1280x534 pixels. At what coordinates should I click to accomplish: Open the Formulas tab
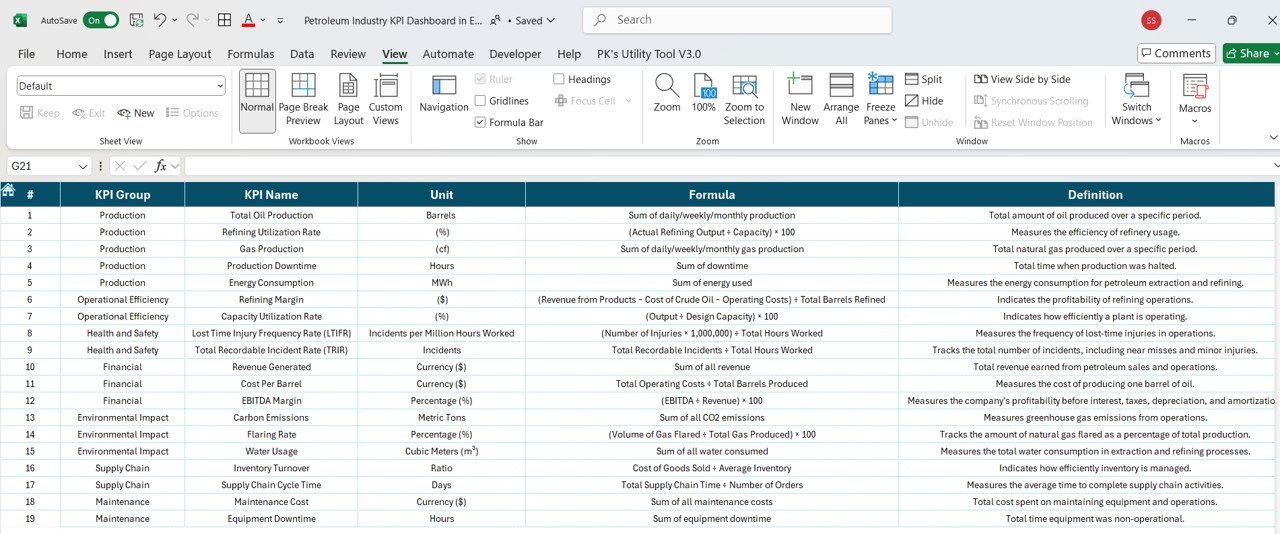point(251,54)
